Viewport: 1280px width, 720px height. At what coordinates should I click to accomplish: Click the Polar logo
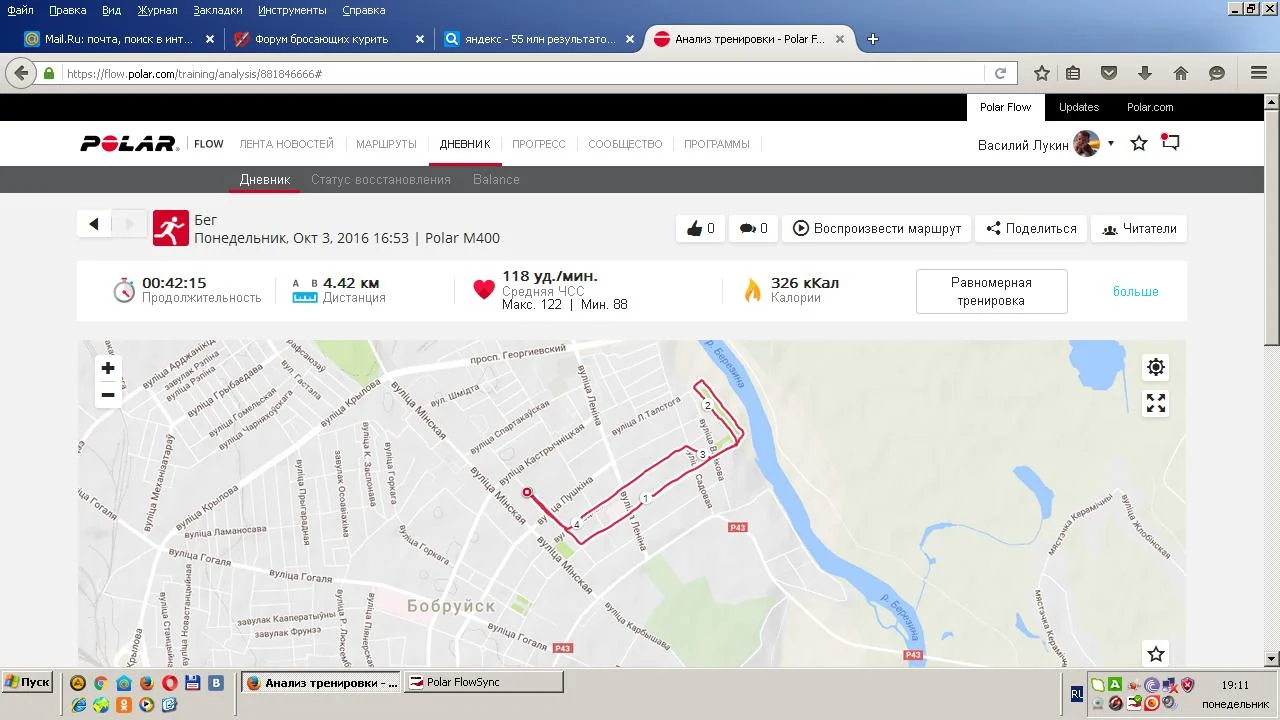pyautogui.click(x=129, y=144)
